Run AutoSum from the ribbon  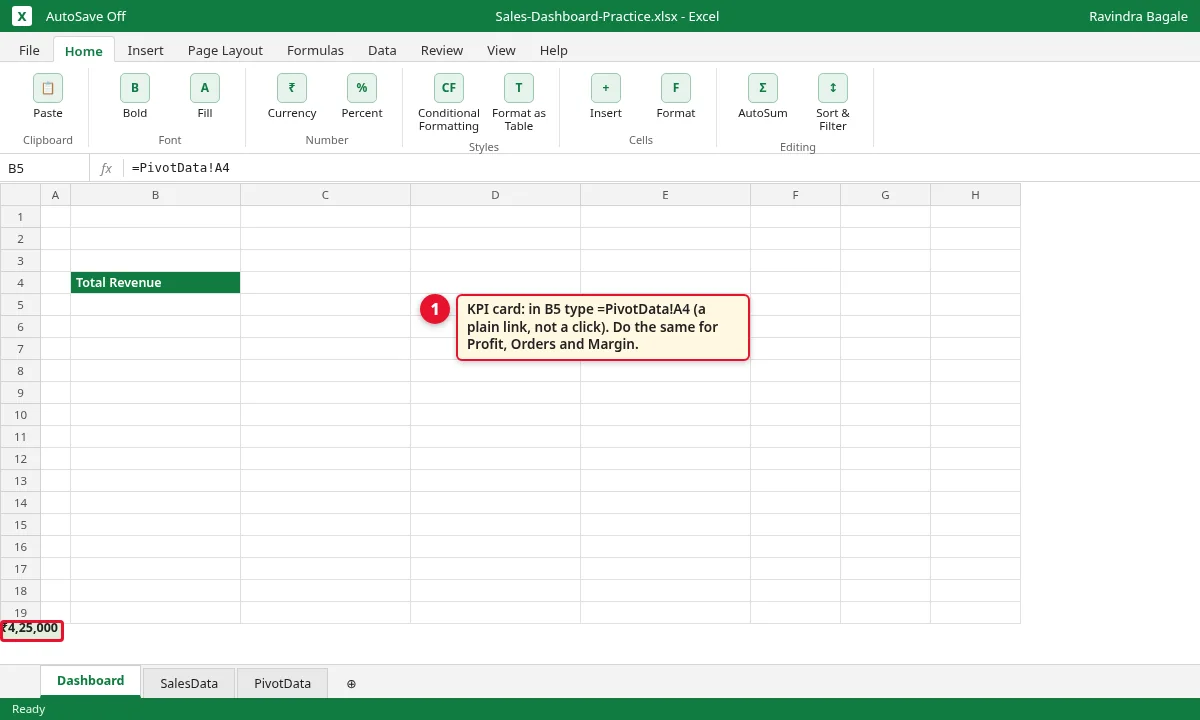763,88
